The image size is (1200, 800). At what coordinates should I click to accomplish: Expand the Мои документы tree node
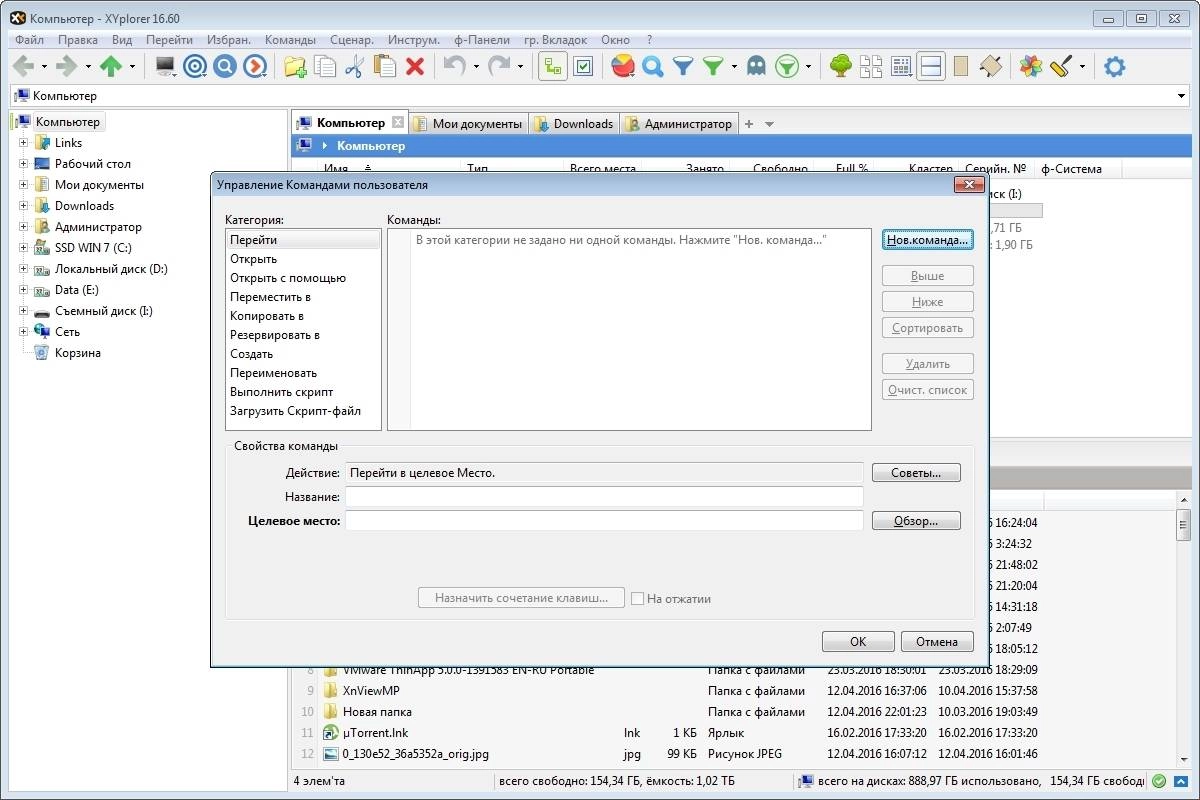pyautogui.click(x=24, y=185)
